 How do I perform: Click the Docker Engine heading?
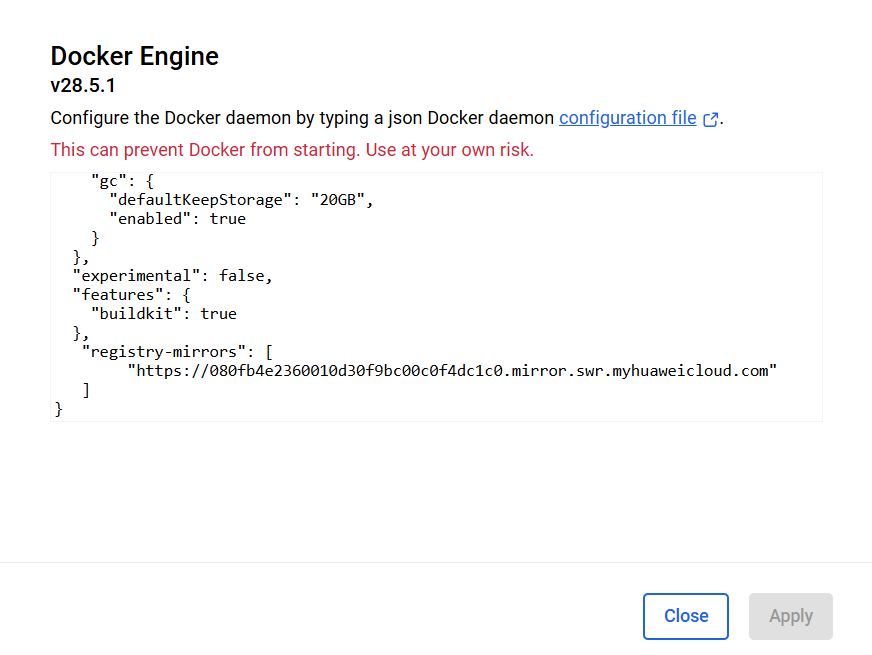coord(135,56)
